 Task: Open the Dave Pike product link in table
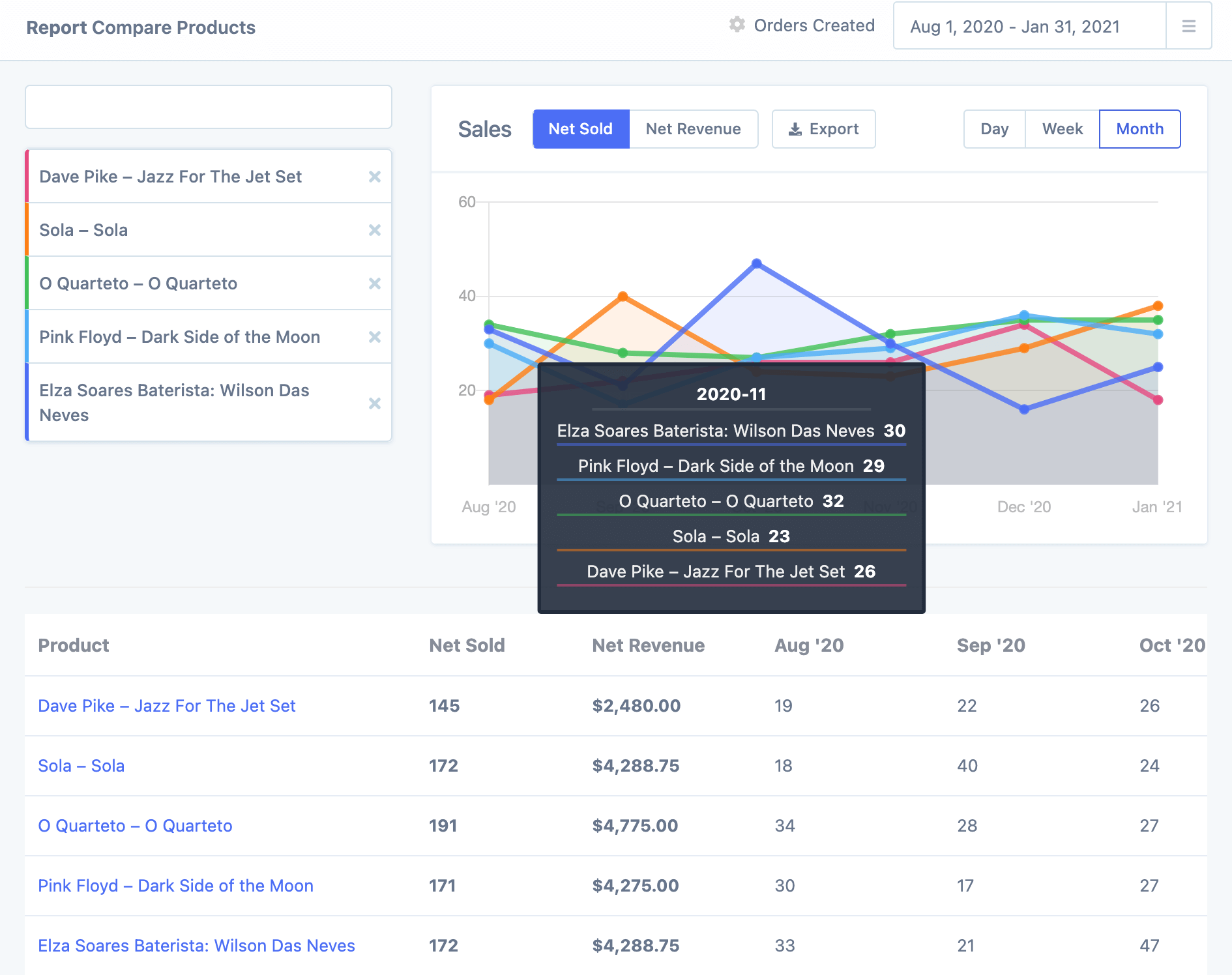[x=167, y=706]
